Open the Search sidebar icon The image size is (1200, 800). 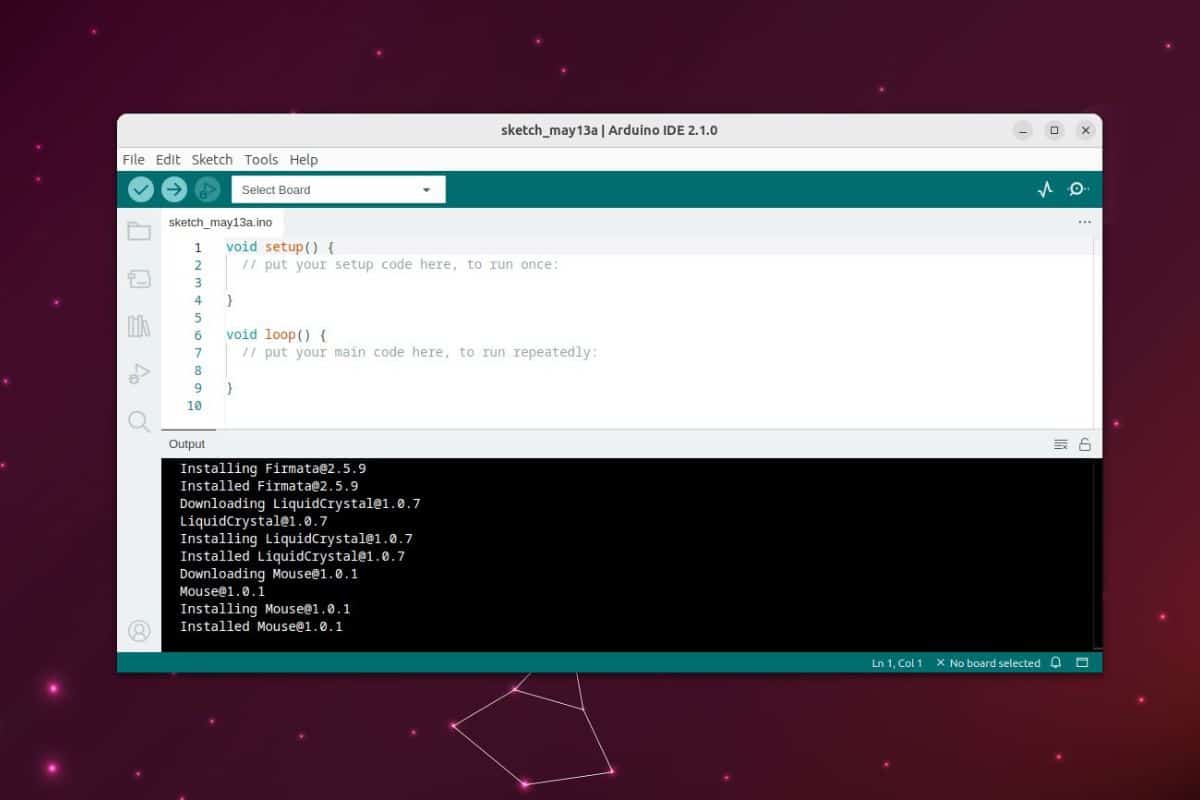tap(139, 421)
